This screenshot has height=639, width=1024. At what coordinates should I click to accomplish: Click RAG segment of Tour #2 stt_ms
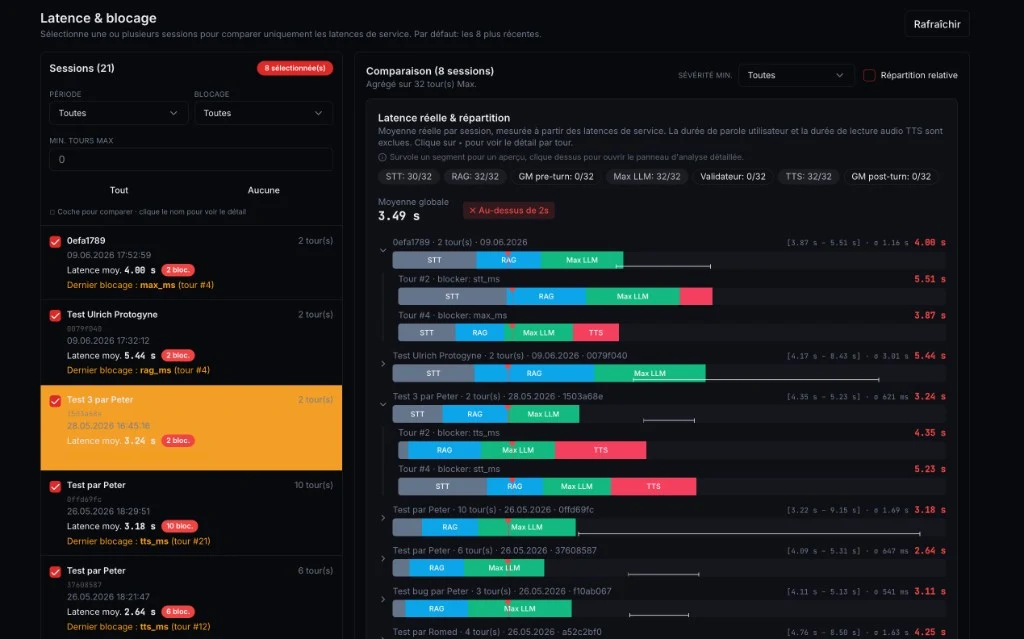(x=546, y=297)
